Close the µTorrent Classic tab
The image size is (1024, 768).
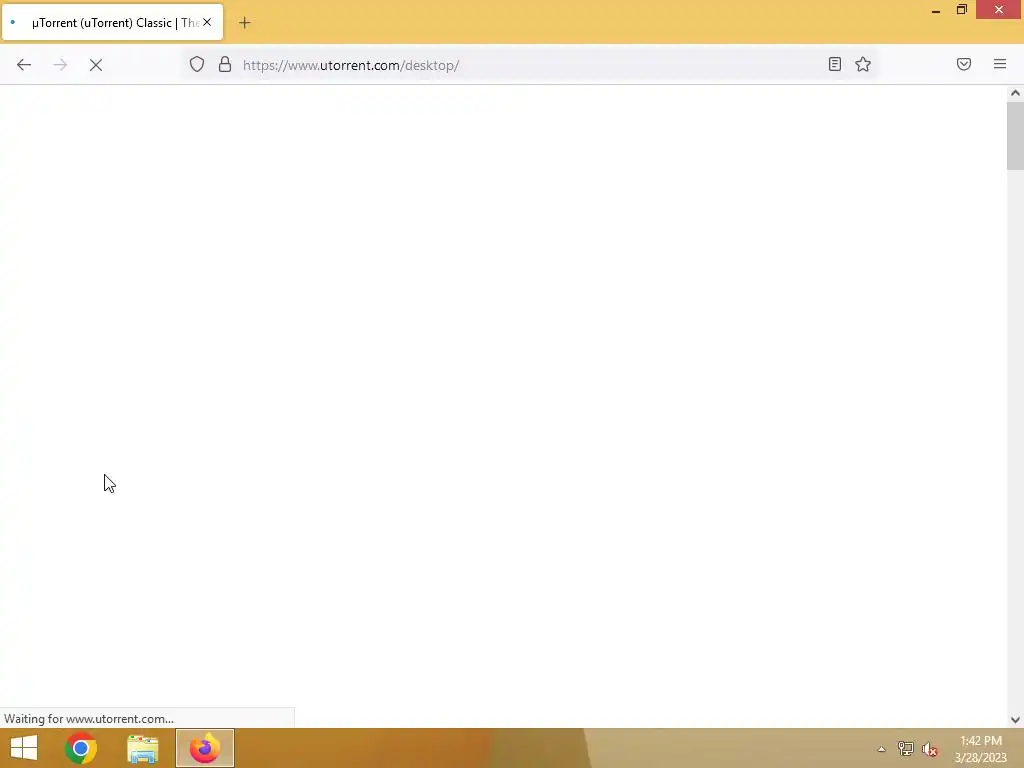(x=207, y=22)
